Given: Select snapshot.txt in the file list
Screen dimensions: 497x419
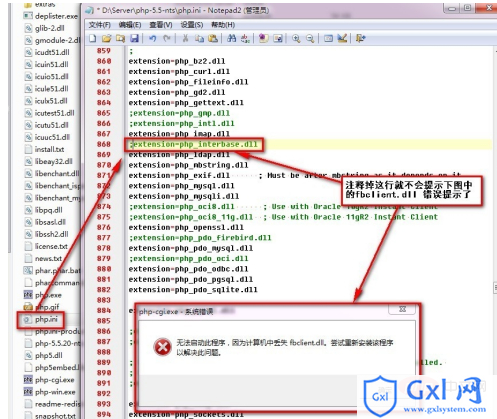Looking at the screenshot, I should [x=55, y=416].
